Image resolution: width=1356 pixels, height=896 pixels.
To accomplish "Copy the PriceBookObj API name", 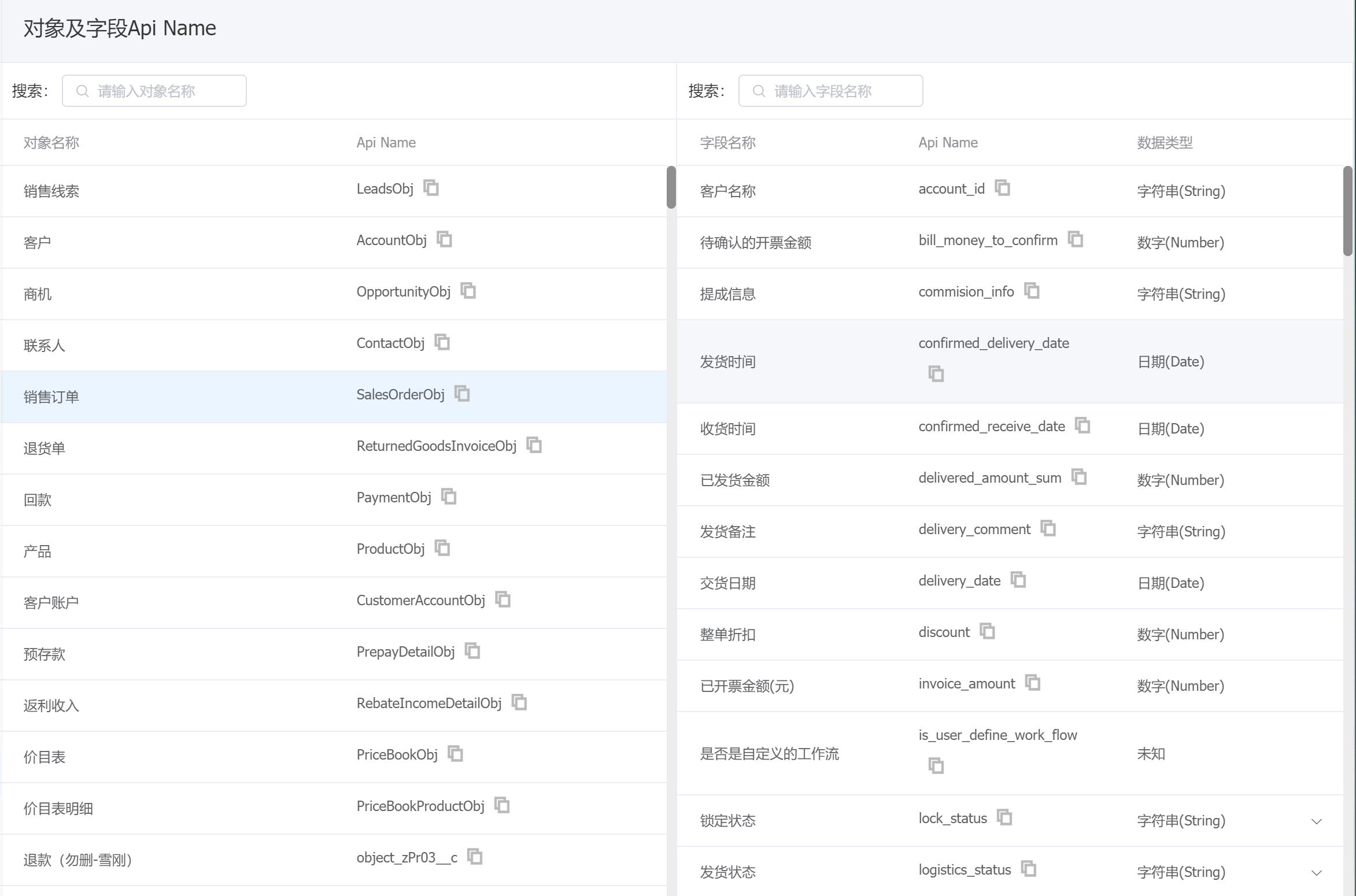I will (x=456, y=754).
